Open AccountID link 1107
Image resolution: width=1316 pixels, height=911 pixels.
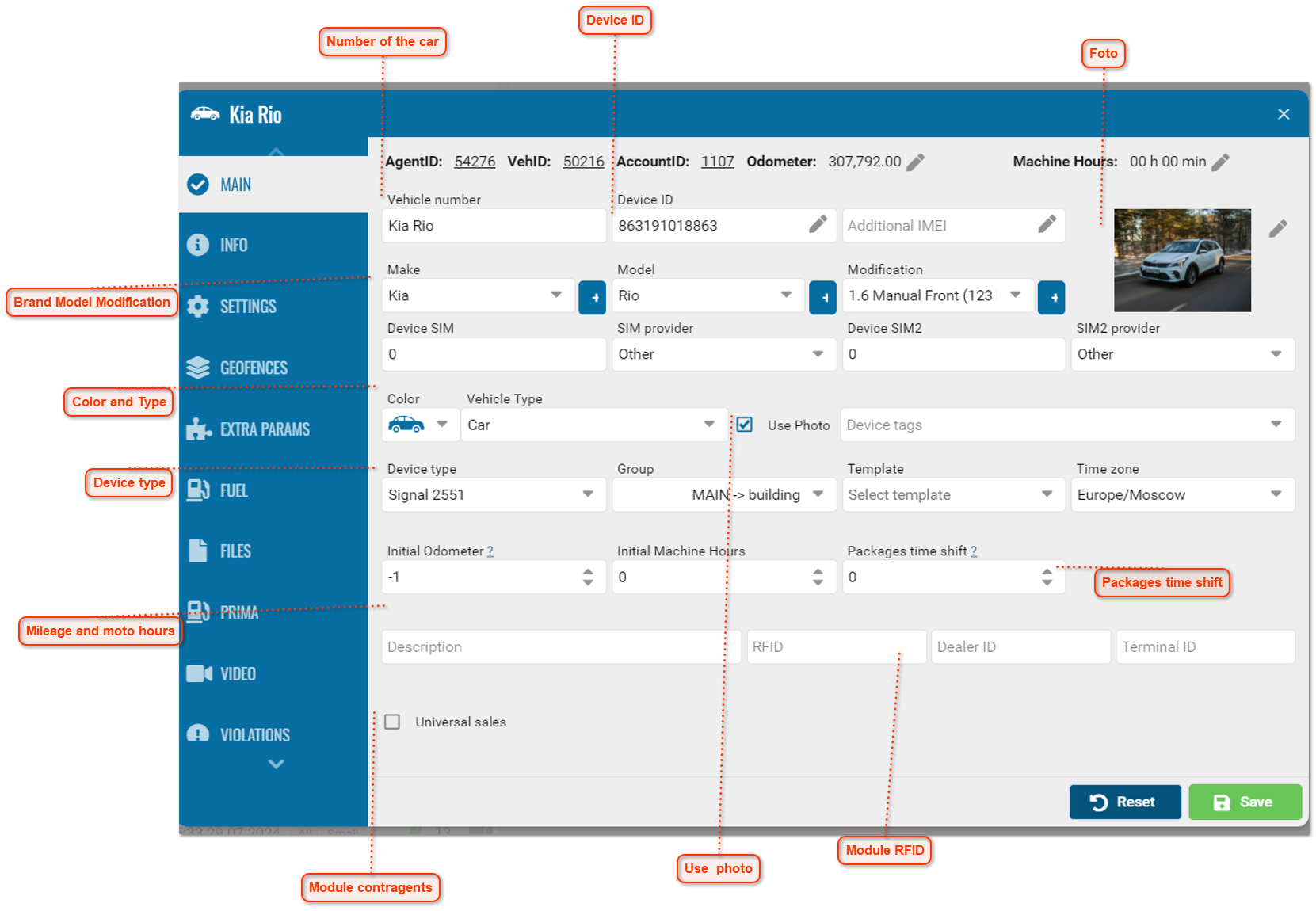(717, 162)
